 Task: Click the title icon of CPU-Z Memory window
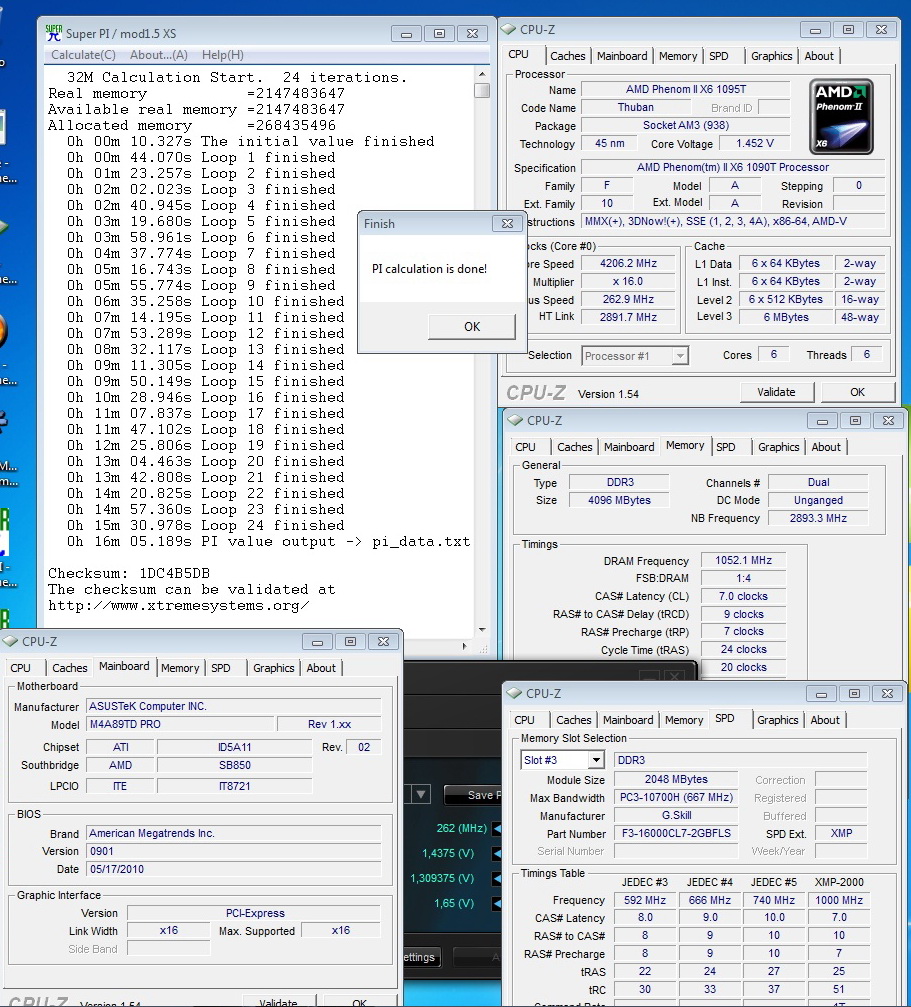(515, 420)
